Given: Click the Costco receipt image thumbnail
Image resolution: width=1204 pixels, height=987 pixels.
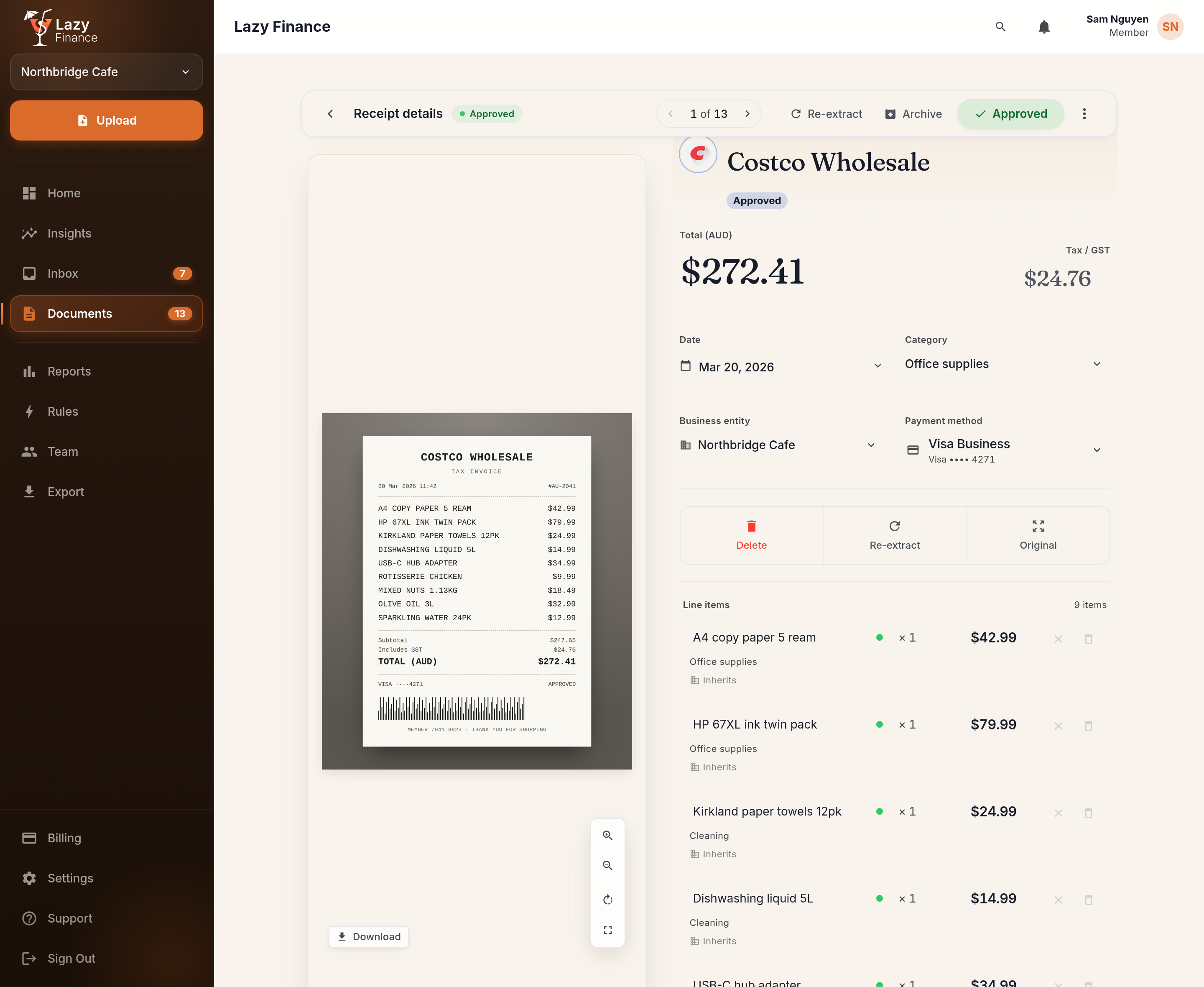Looking at the screenshot, I should pos(476,591).
